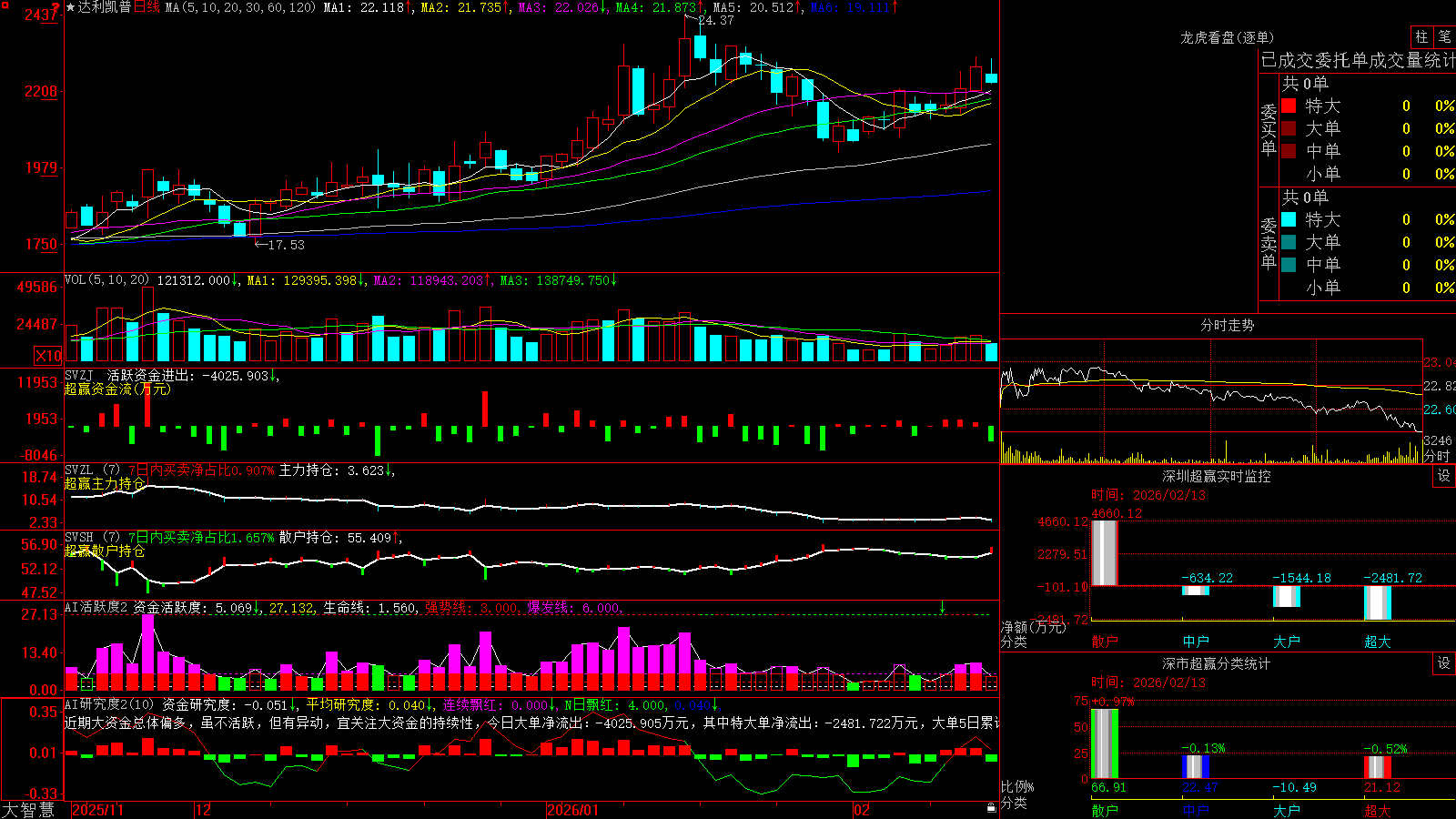
Task: Switch to 柱 bar view in 龙虎看盘
Action: pos(1421,36)
